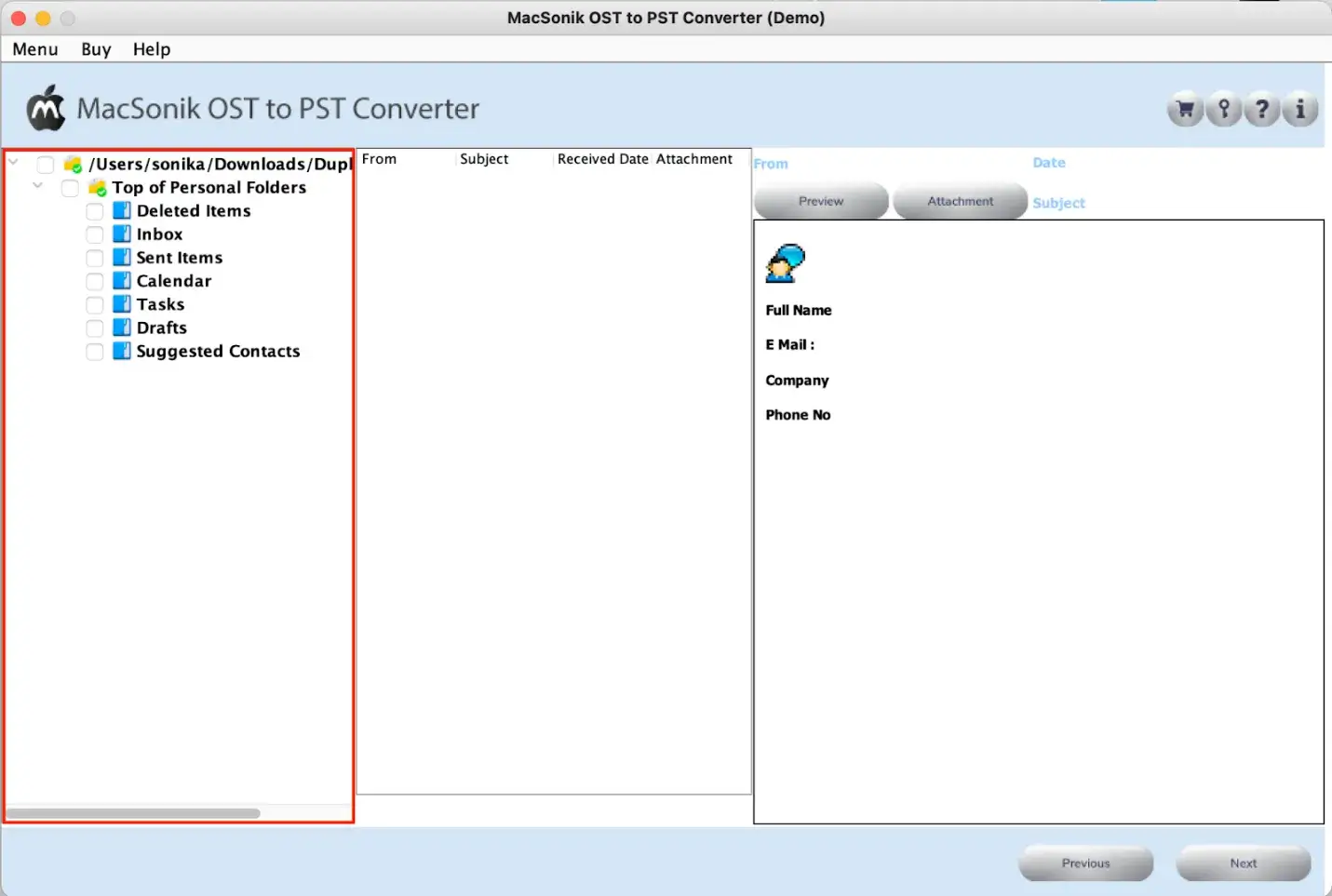Select the Inbox folder label
This screenshot has height=896, width=1332.
159,234
